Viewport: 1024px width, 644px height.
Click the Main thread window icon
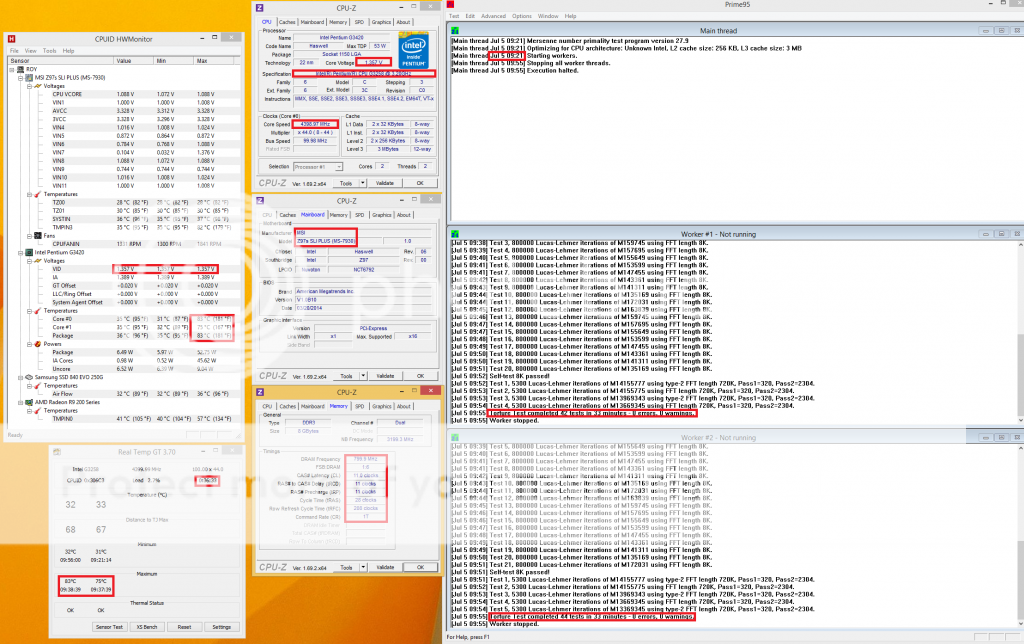pos(453,31)
